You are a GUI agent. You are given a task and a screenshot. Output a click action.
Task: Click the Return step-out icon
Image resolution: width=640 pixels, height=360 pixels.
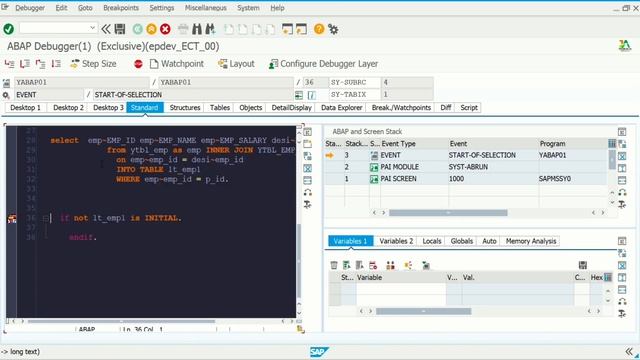(x=40, y=64)
